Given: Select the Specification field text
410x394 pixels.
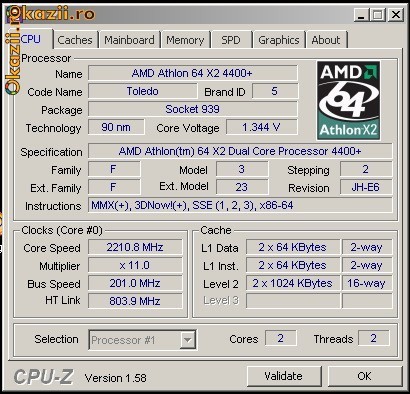Looking at the screenshot, I should (x=240, y=151).
